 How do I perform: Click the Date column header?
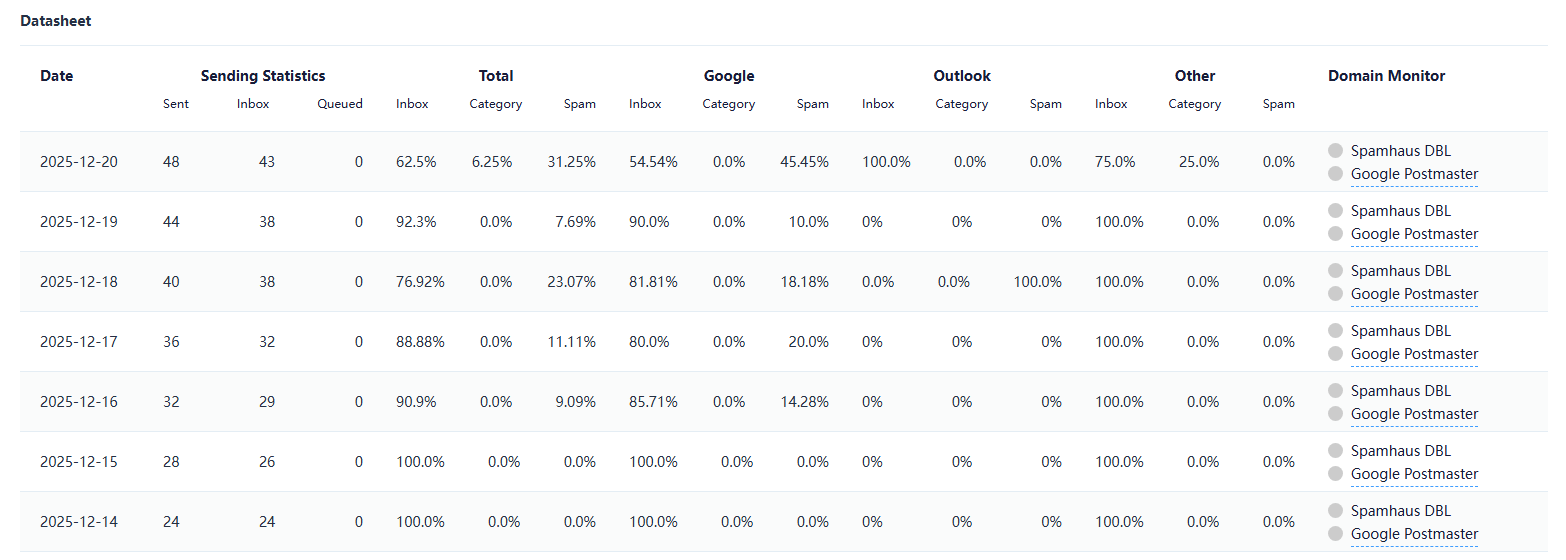click(x=57, y=76)
